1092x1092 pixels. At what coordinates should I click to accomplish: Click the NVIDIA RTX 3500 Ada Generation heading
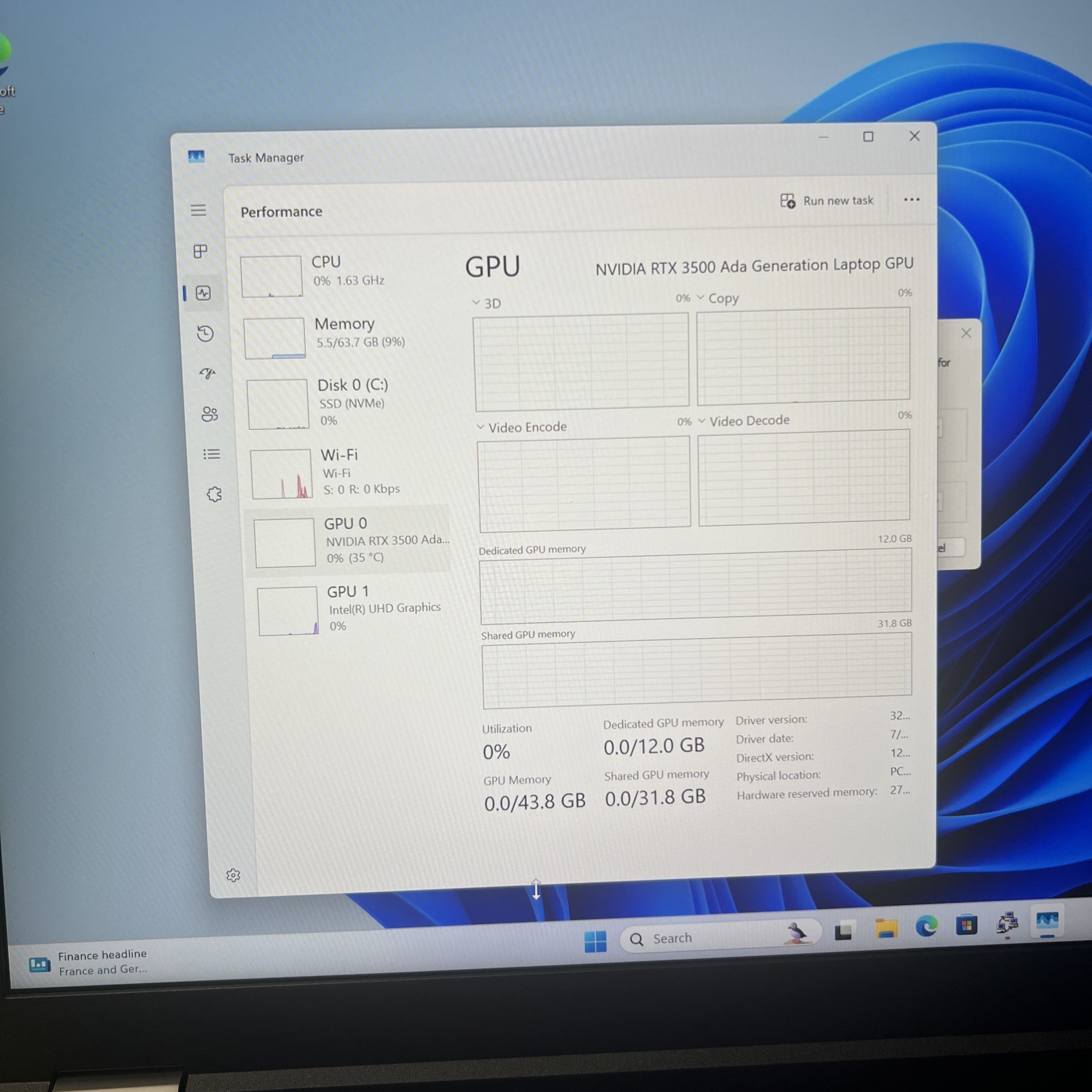pyautogui.click(x=754, y=266)
